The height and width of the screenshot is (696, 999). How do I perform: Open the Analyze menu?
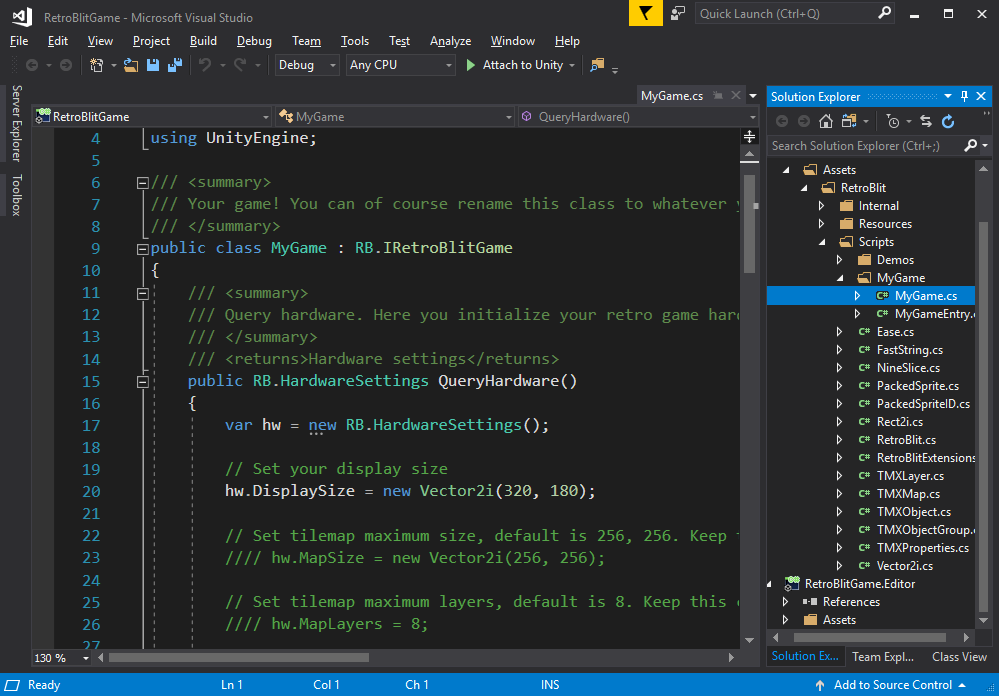(450, 41)
